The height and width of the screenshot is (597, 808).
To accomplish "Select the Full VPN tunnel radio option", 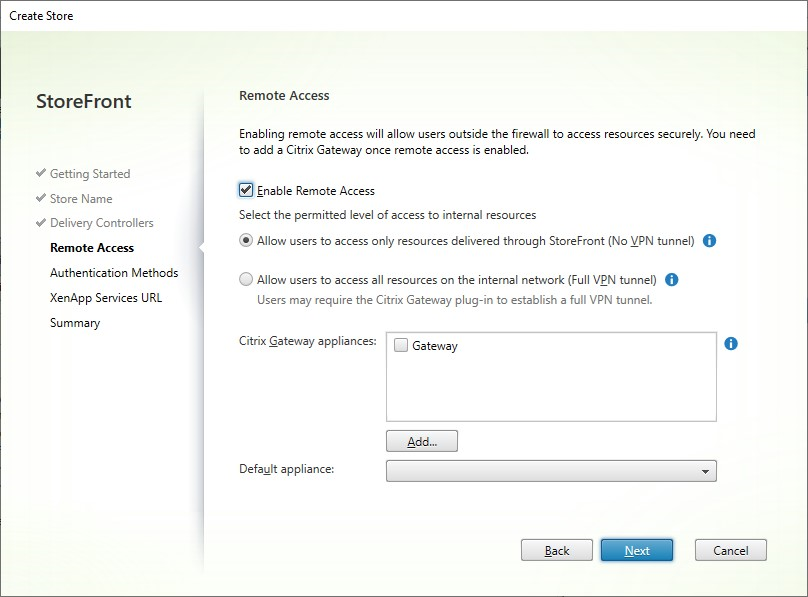I will [246, 280].
